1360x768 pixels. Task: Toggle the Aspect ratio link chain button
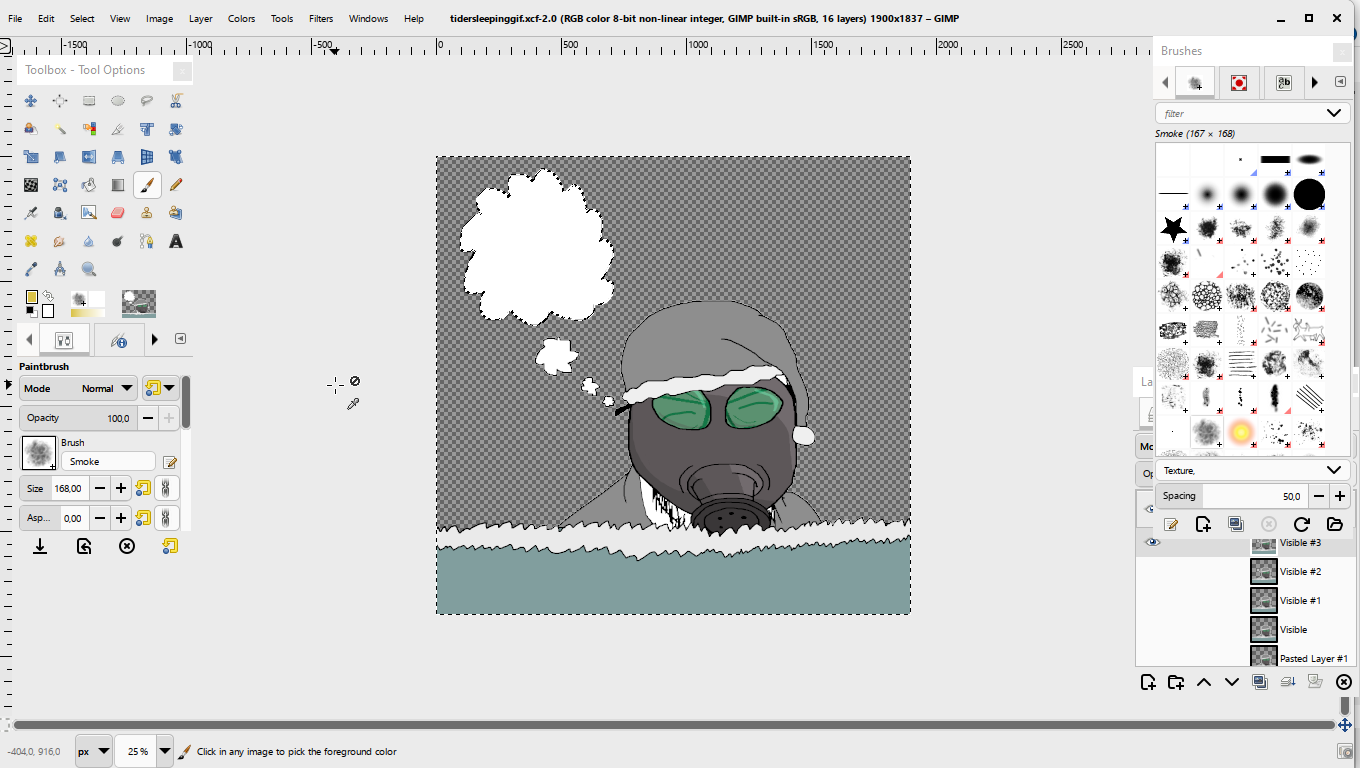(166, 518)
